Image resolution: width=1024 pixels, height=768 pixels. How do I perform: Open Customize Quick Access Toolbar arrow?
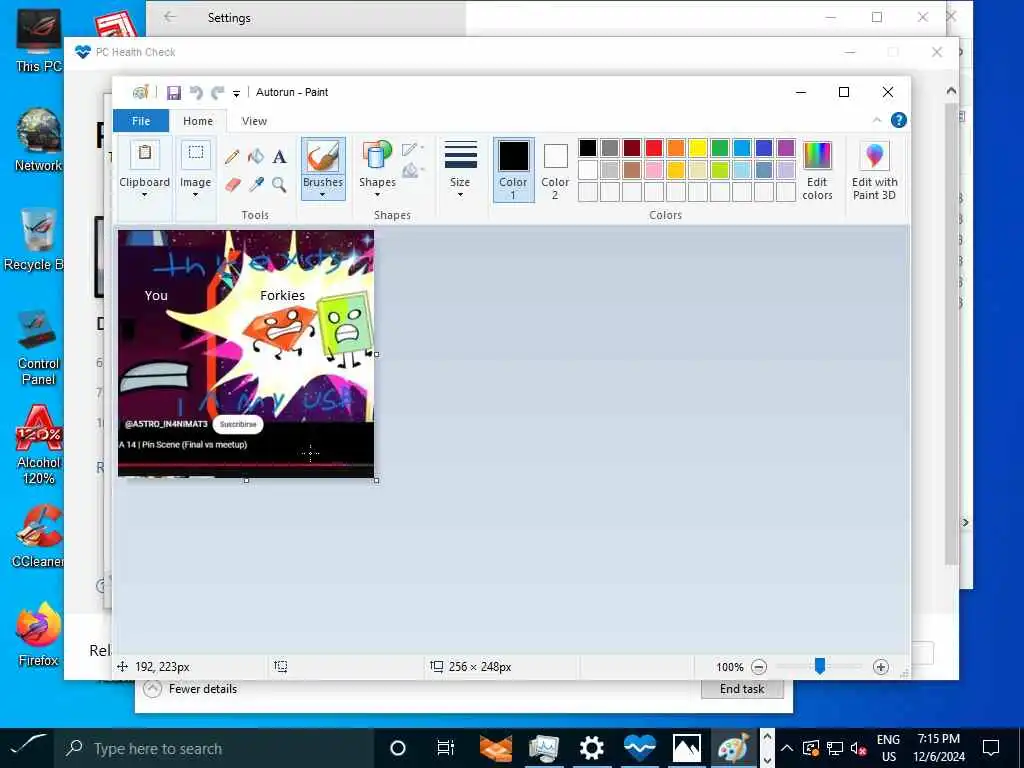pyautogui.click(x=236, y=94)
